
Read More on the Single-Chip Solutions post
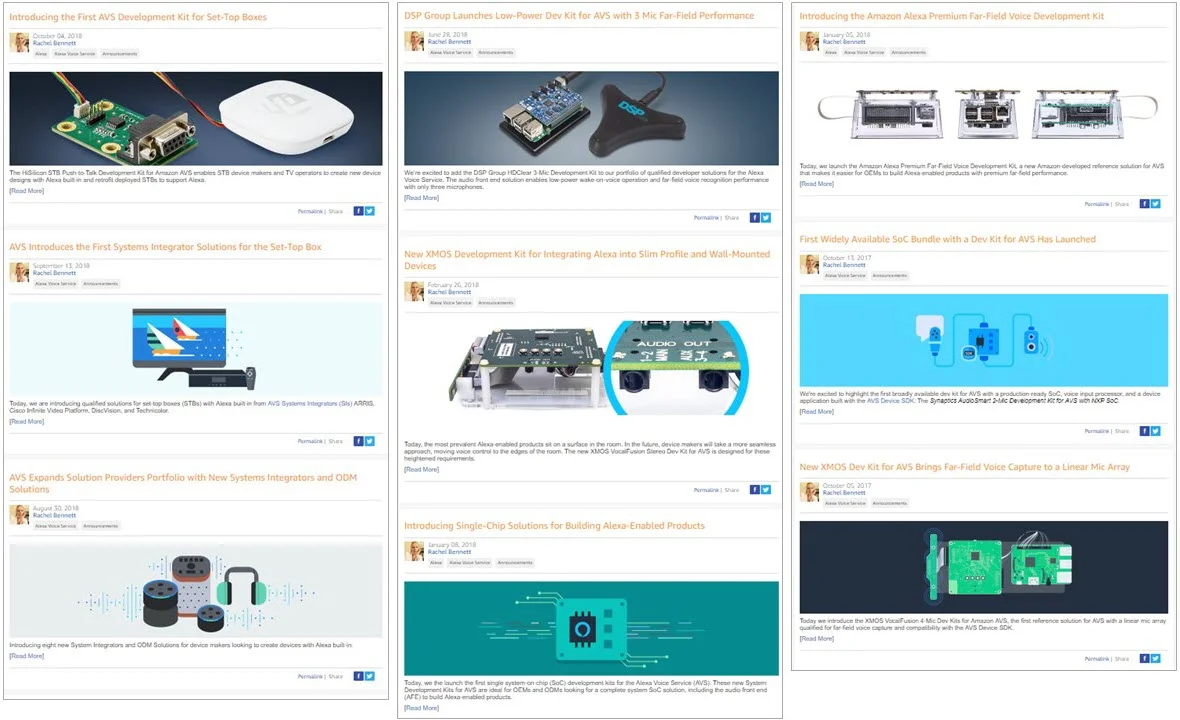click(x=421, y=708)
